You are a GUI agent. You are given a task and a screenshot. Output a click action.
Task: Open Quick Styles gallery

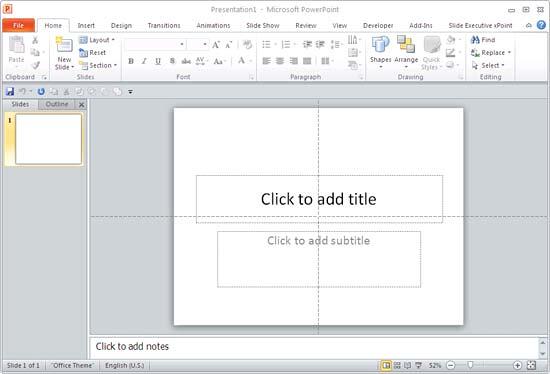tap(431, 53)
